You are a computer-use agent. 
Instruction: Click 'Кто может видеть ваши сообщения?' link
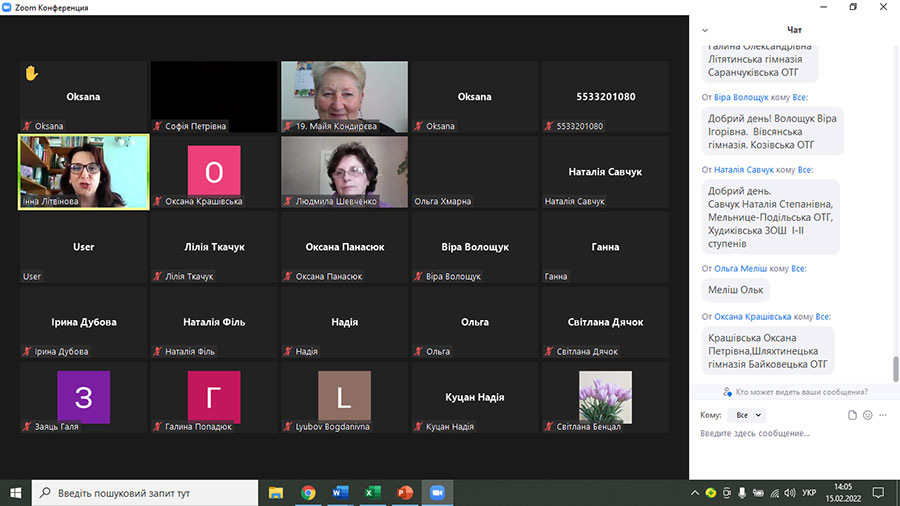(x=801, y=392)
